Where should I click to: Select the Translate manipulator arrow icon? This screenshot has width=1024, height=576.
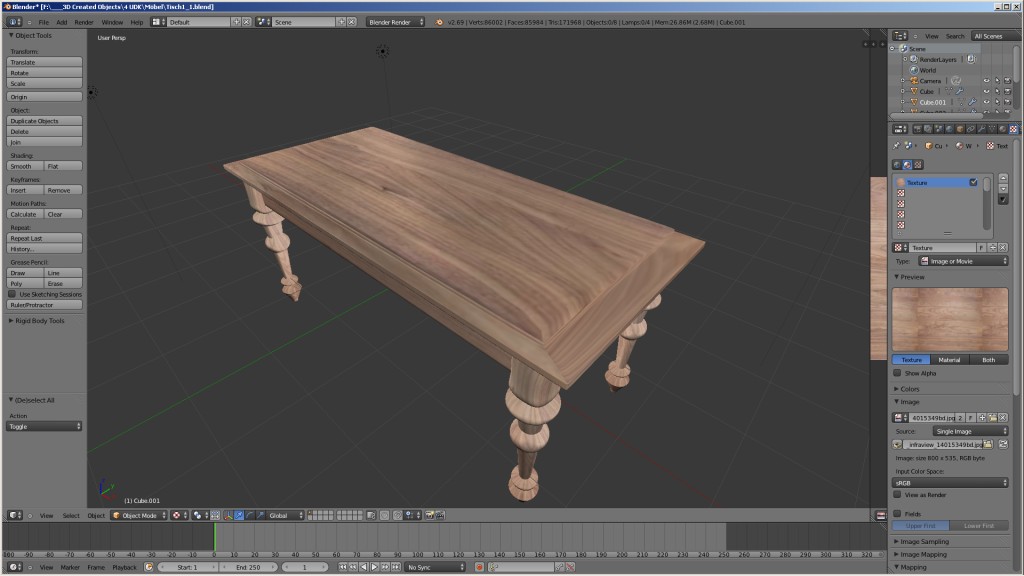point(239,515)
